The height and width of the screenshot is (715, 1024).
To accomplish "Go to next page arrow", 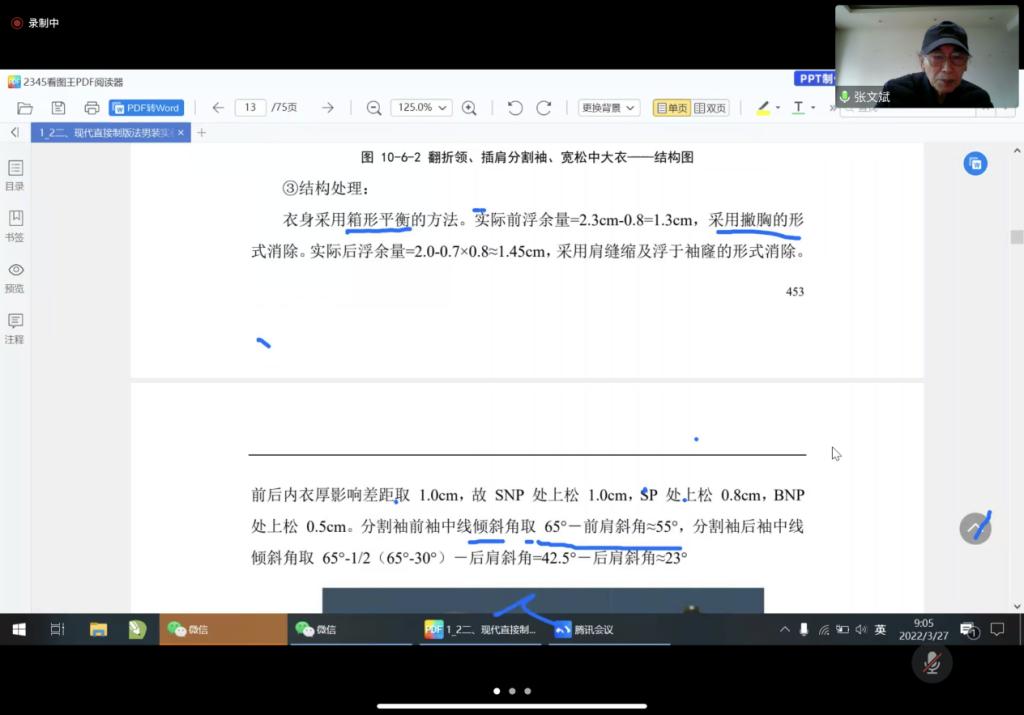I will click(x=327, y=108).
